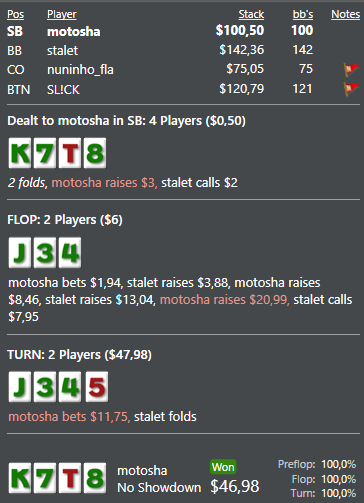Click the red T hole card in dealt hand
Image resolution: width=364 pixels, height=503 pixels.
tap(70, 153)
